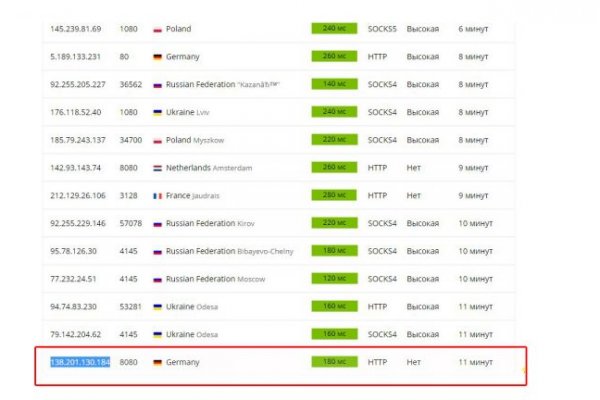This screenshot has height=400, width=600.
Task: Click IP address 77.232.24.51
Action: pyautogui.click(x=72, y=280)
